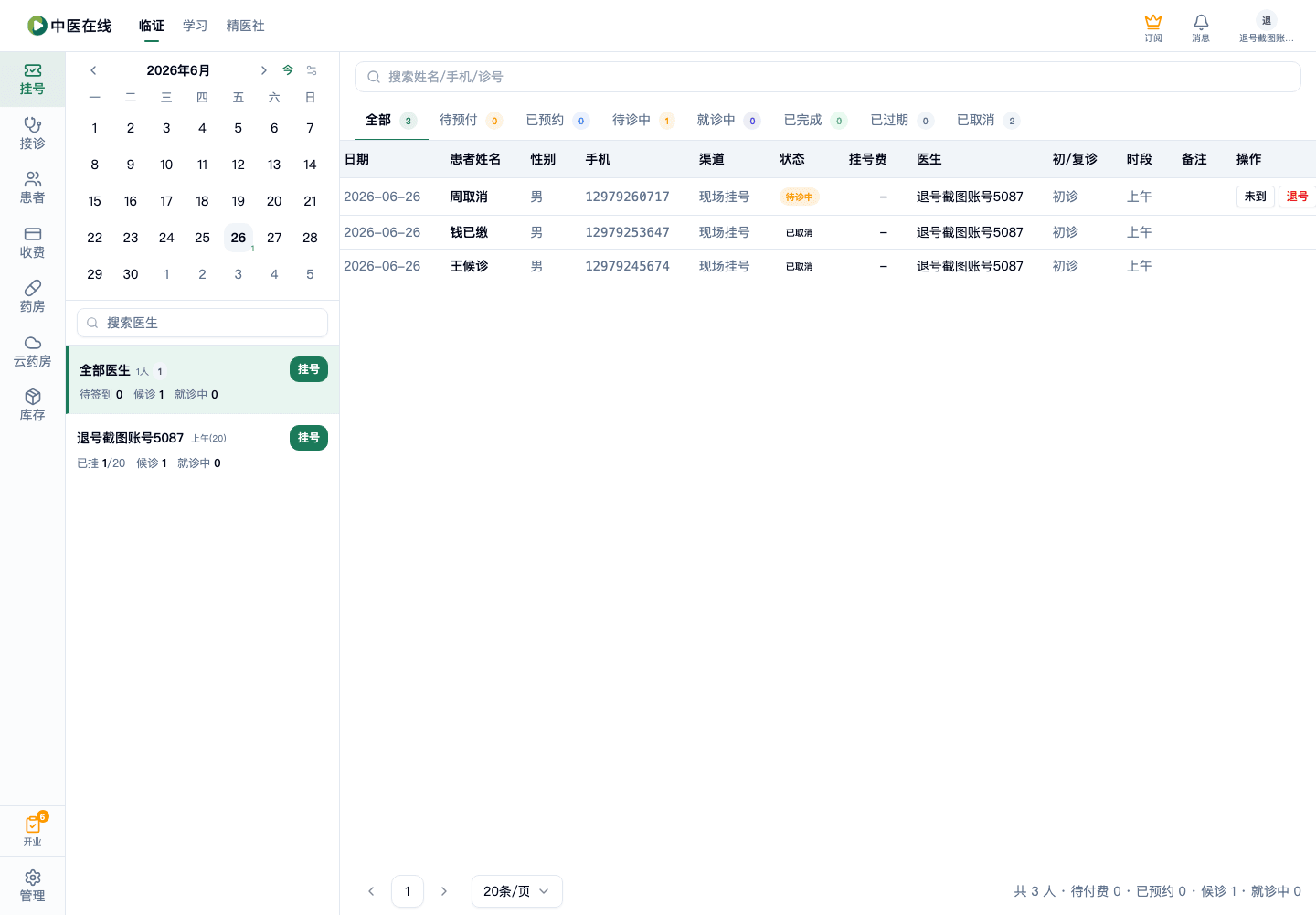Image resolution: width=1316 pixels, height=915 pixels.
Task: Mark 周取消 as 未到
Action: (x=1256, y=197)
